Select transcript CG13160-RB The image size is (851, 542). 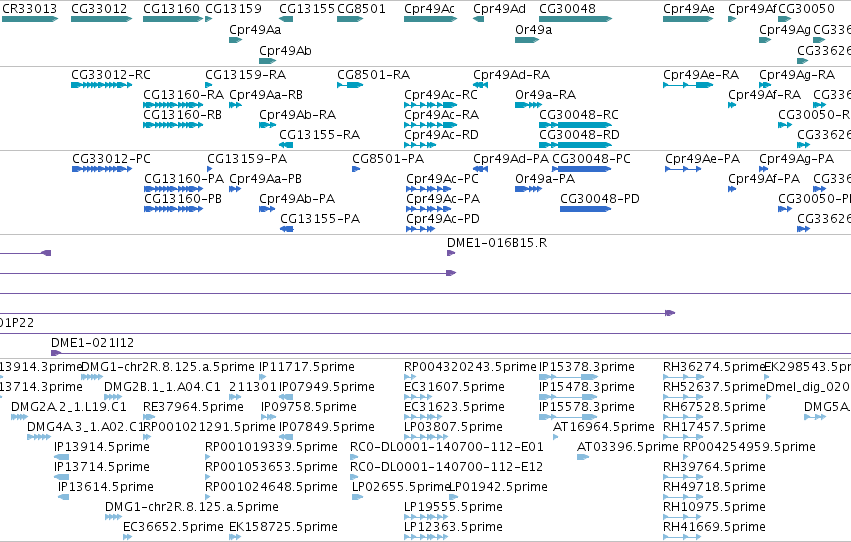coord(182,115)
